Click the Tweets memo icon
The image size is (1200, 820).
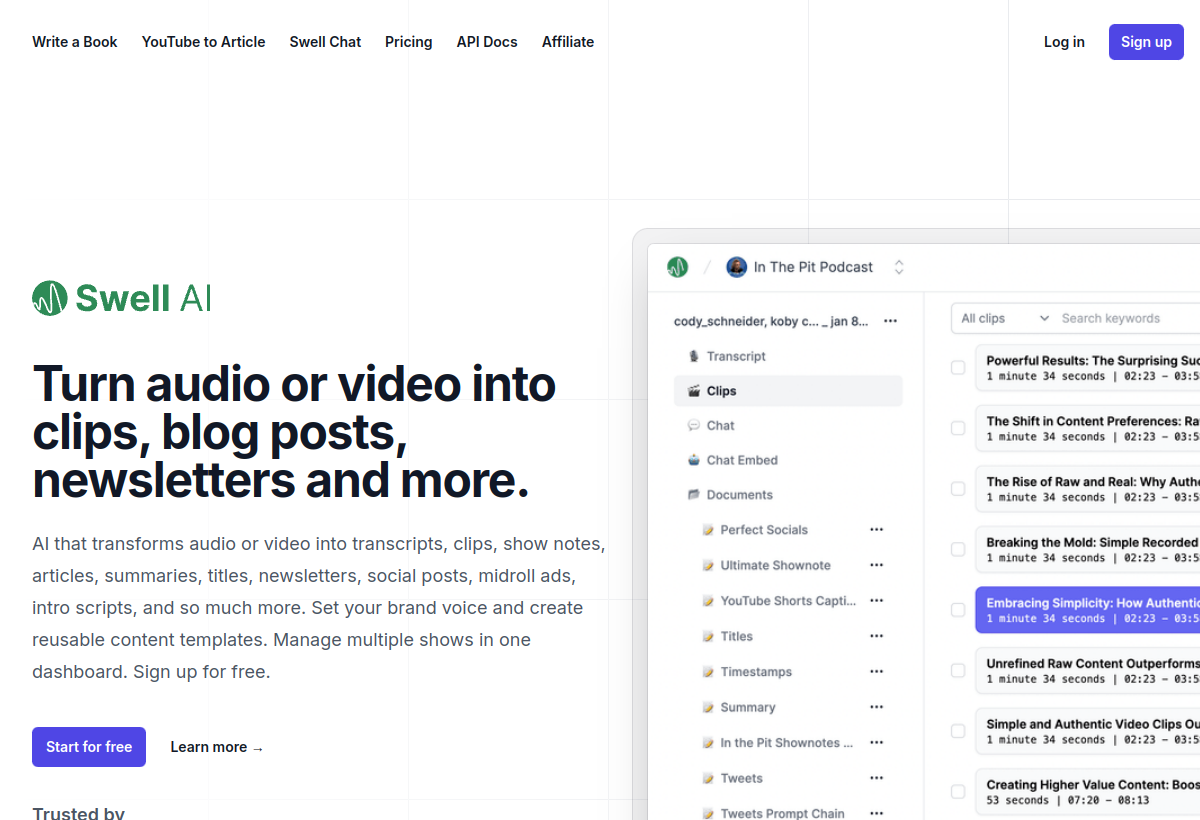(708, 778)
